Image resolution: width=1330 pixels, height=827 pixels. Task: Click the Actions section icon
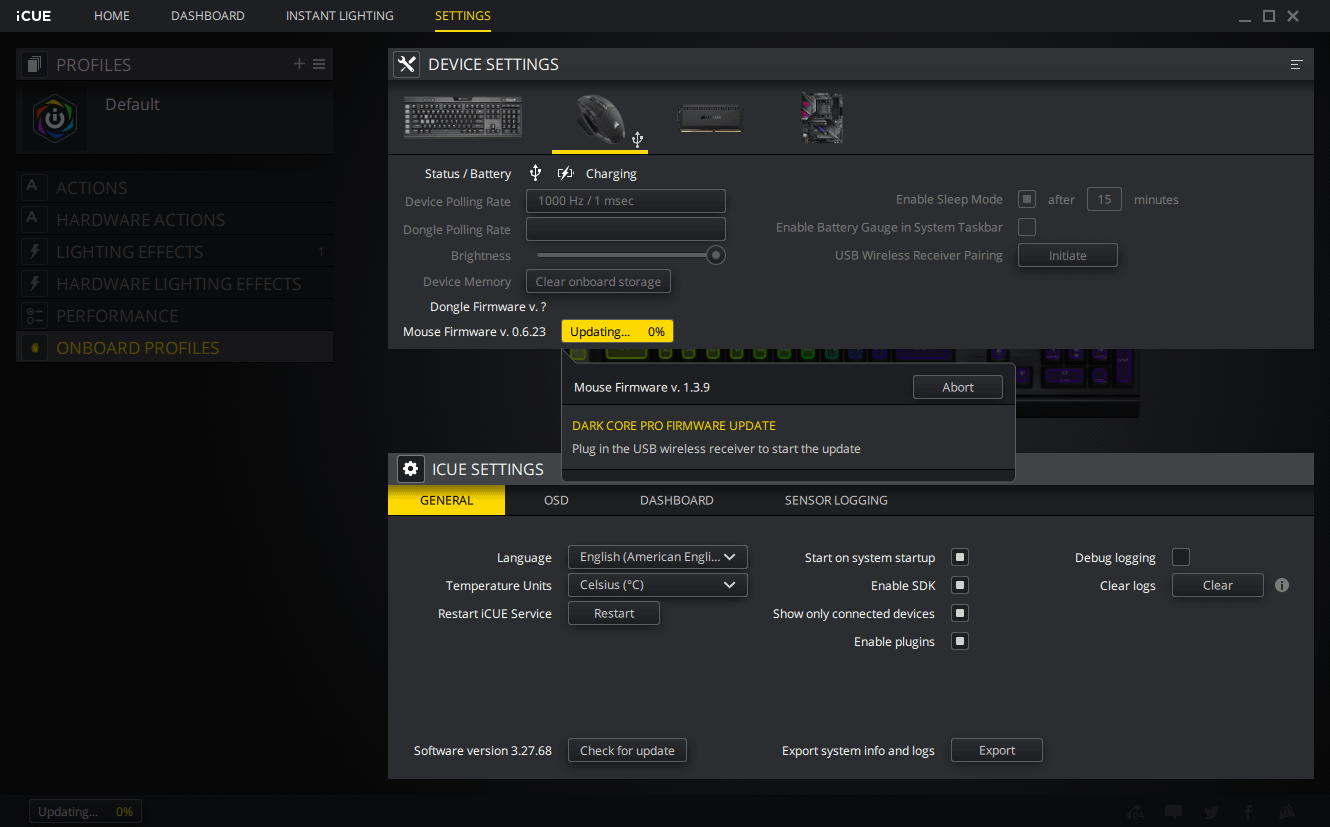[x=32, y=188]
